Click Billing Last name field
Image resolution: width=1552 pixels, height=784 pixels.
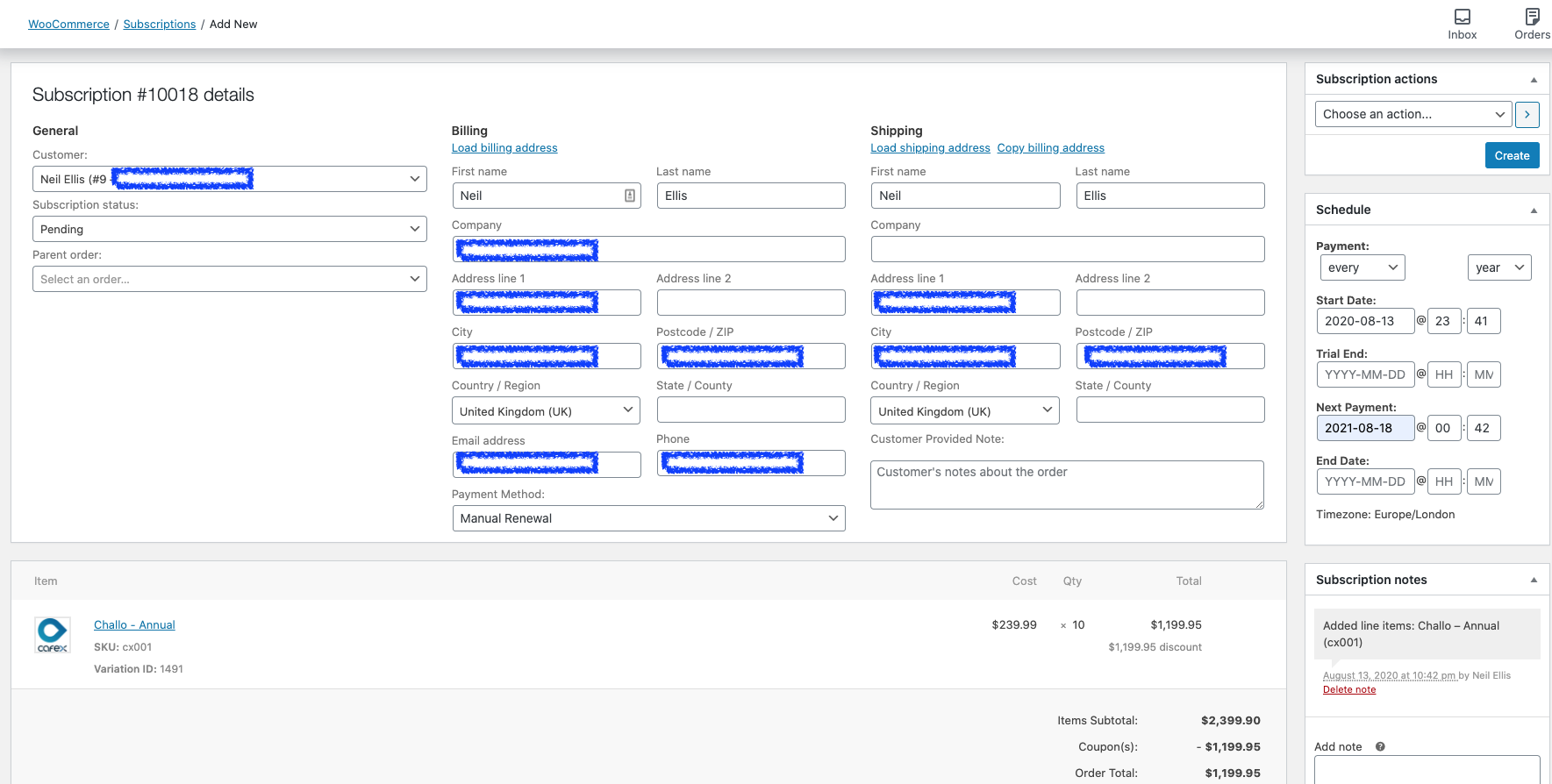point(751,196)
